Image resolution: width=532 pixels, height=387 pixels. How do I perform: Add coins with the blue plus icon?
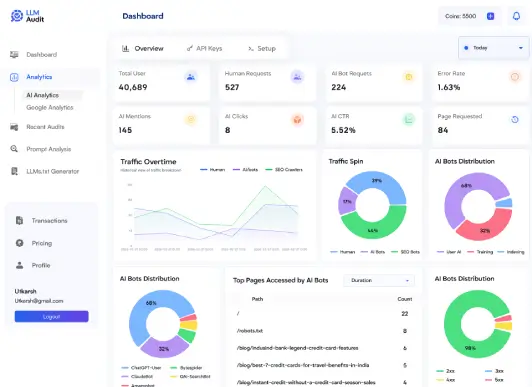(491, 16)
